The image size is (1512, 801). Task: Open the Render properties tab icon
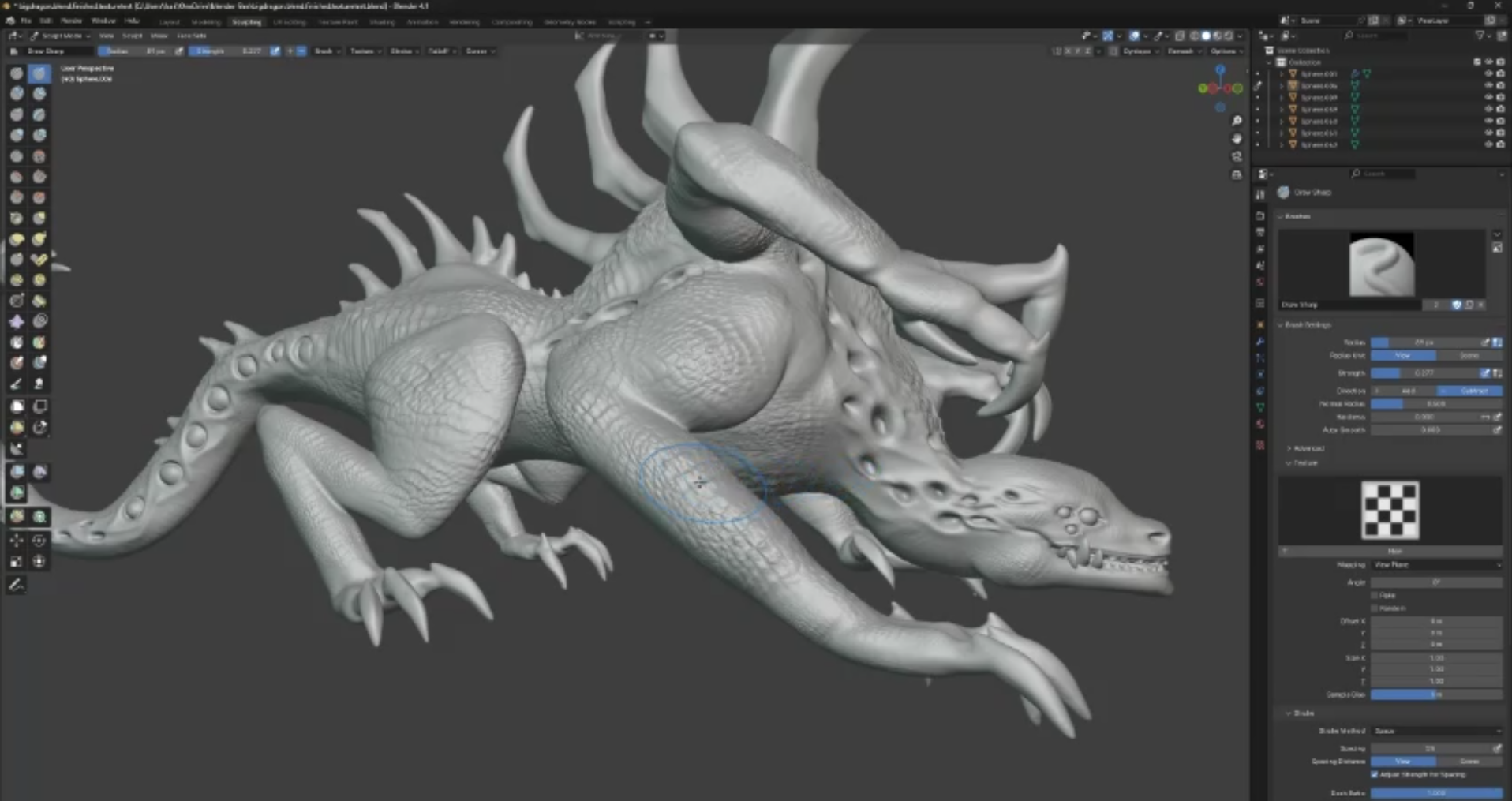(x=1260, y=215)
